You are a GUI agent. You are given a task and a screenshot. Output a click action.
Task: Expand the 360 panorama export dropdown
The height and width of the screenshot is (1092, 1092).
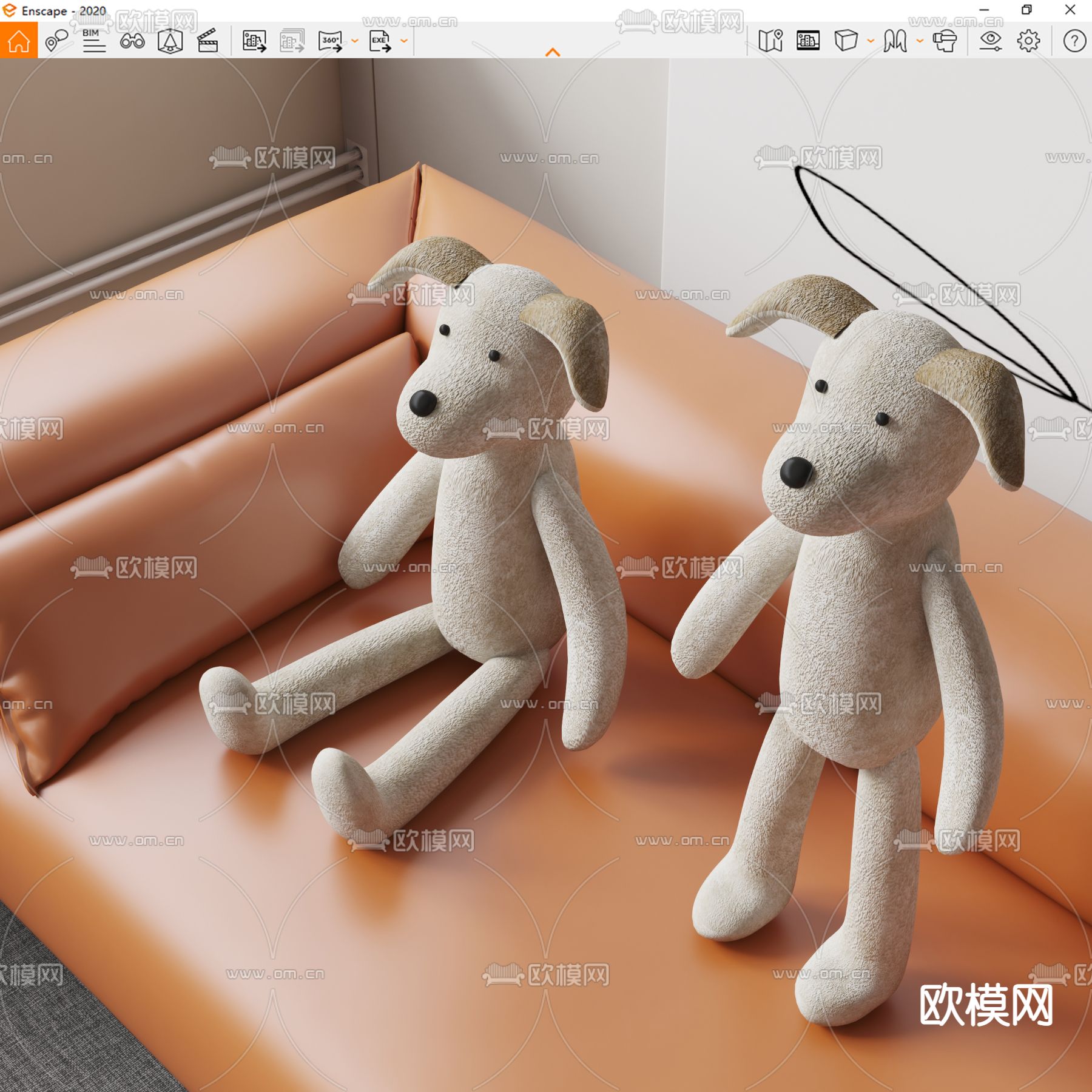click(355, 41)
